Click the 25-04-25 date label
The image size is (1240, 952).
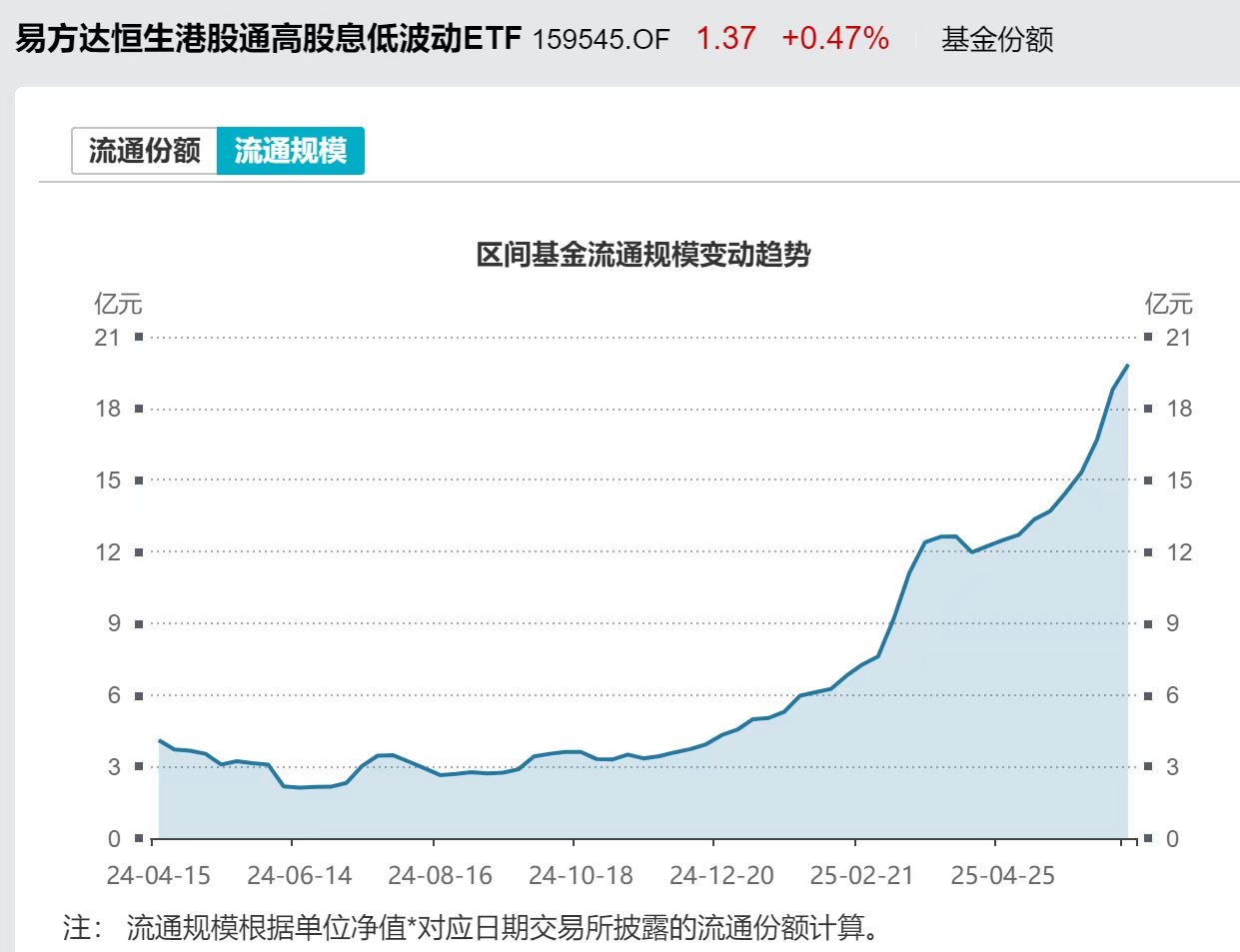(x=1003, y=876)
